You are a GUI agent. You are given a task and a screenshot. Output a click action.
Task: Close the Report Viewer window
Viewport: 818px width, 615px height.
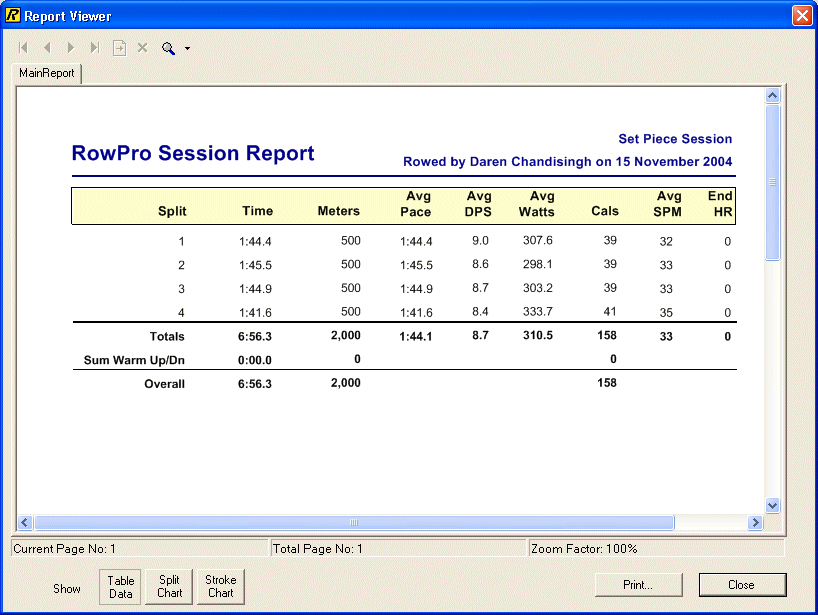tap(801, 16)
